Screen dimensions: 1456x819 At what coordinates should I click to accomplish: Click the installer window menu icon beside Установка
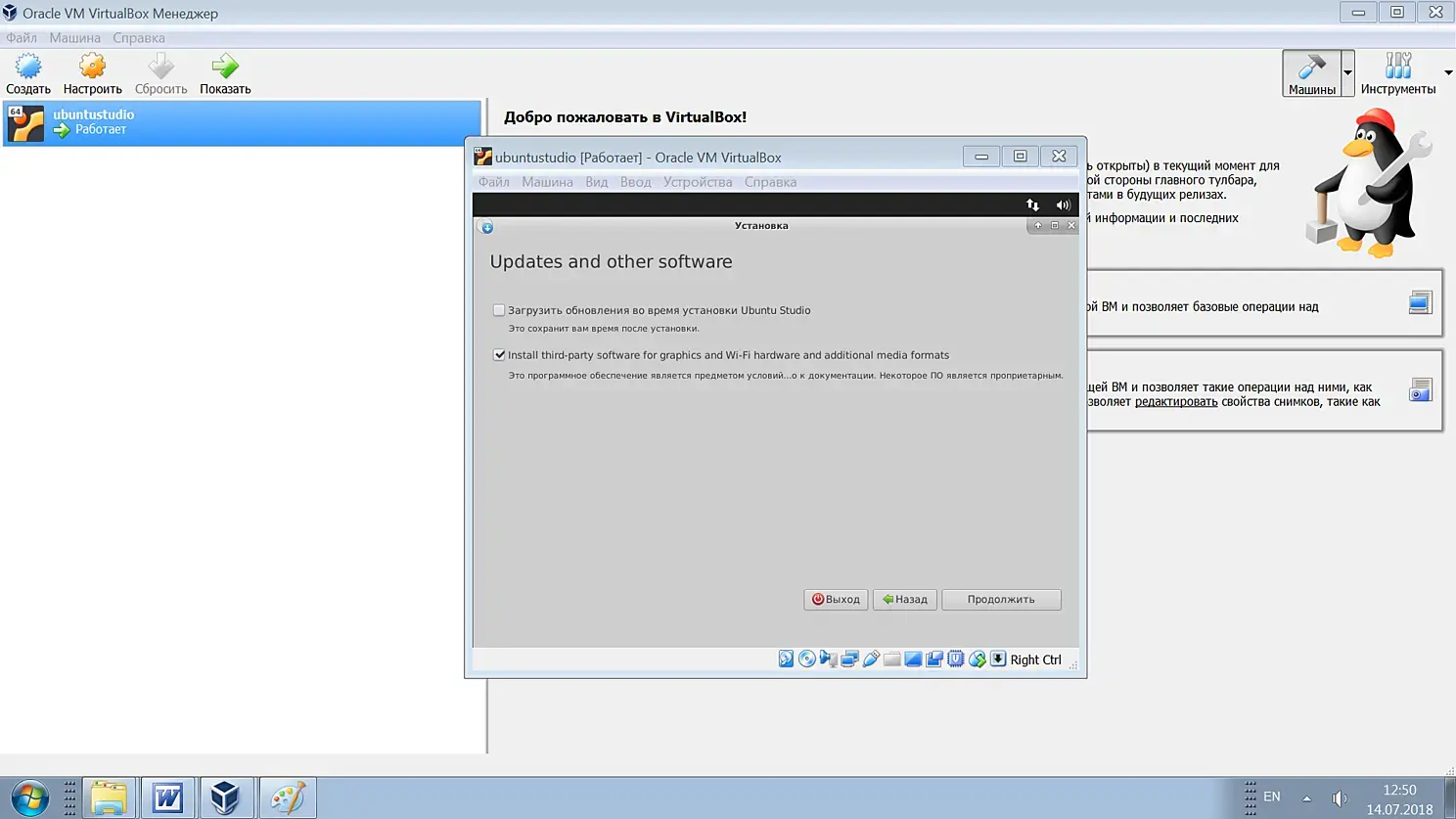pyautogui.click(x=486, y=227)
